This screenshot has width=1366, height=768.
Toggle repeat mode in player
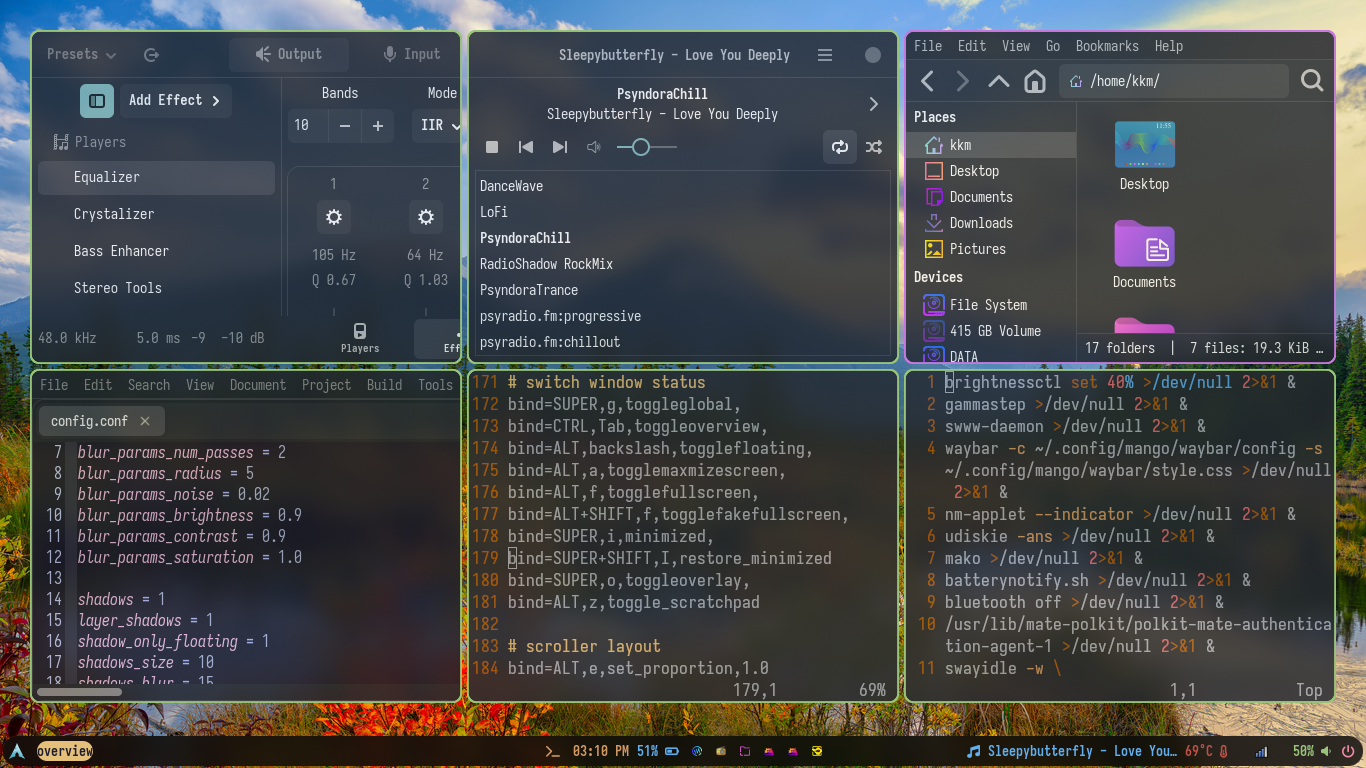tap(840, 147)
